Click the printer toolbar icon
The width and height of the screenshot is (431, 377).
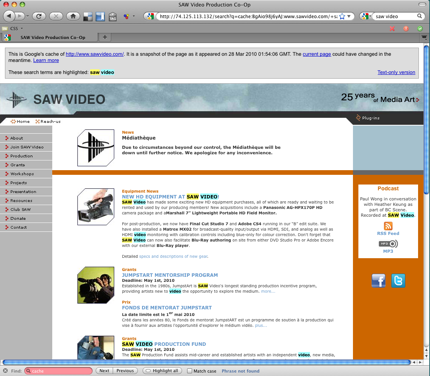pos(113,16)
